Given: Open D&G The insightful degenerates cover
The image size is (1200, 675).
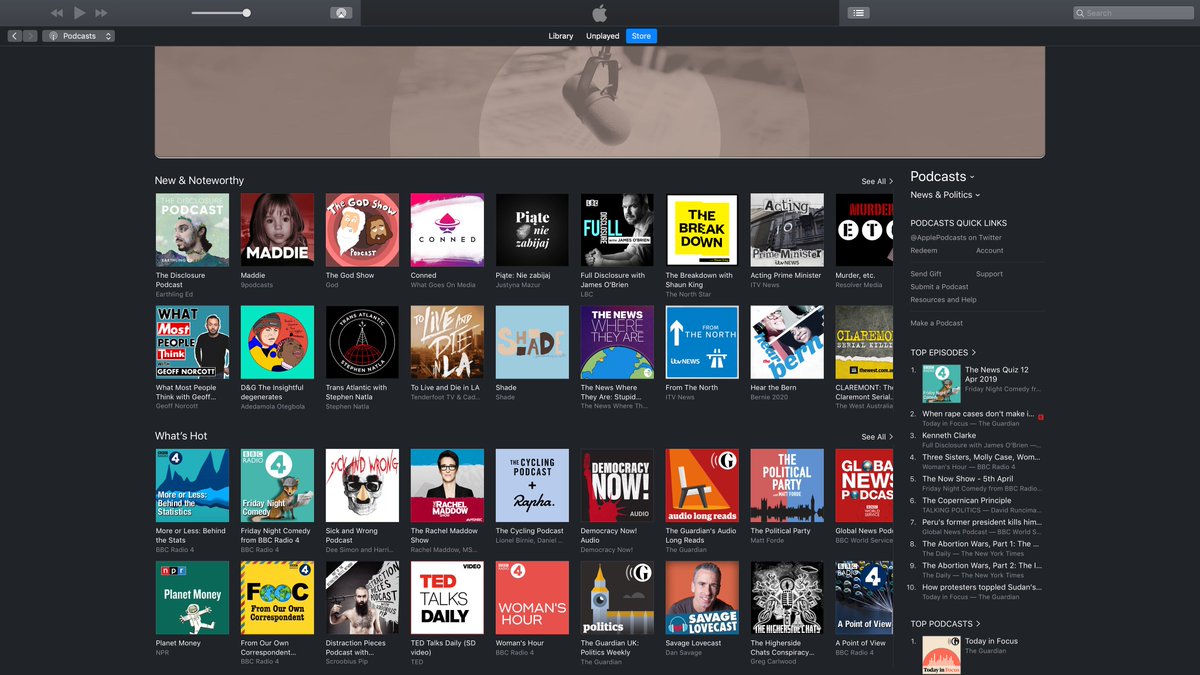Looking at the screenshot, I should 277,342.
